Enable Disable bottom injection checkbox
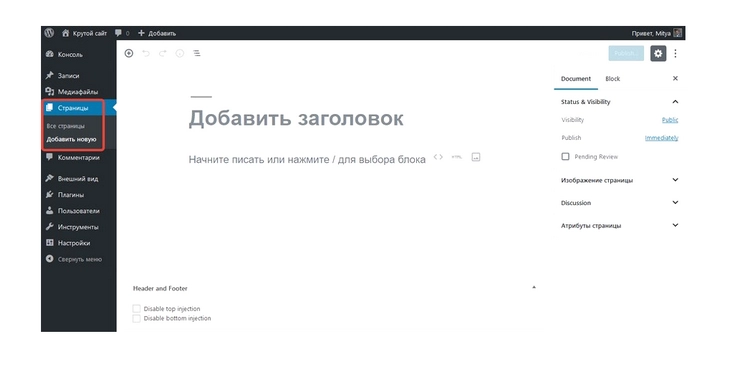The width and height of the screenshot is (730, 375). click(x=136, y=319)
